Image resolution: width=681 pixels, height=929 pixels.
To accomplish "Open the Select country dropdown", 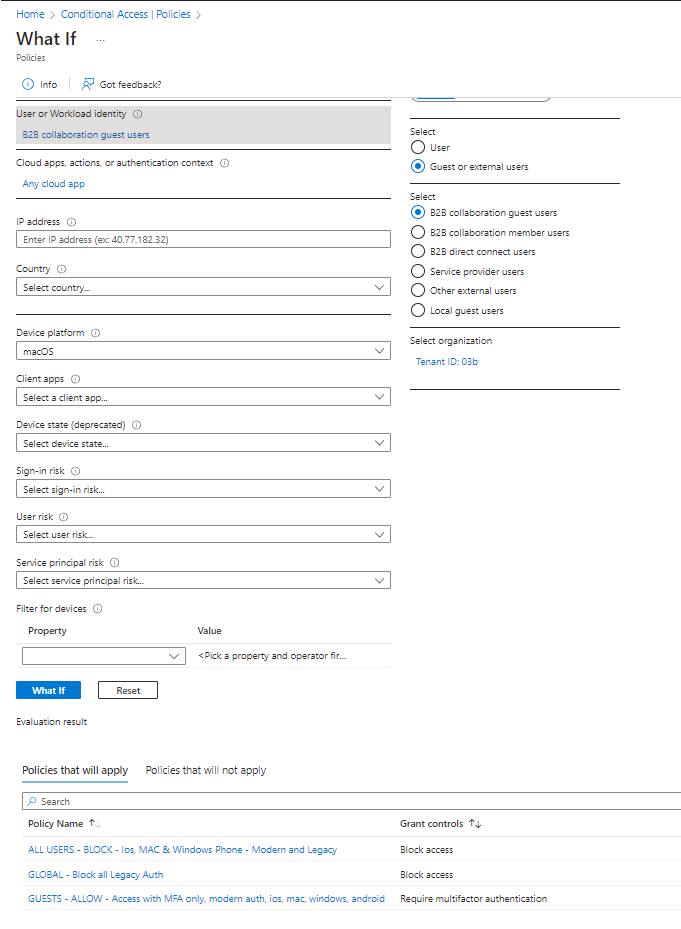I will point(203,287).
